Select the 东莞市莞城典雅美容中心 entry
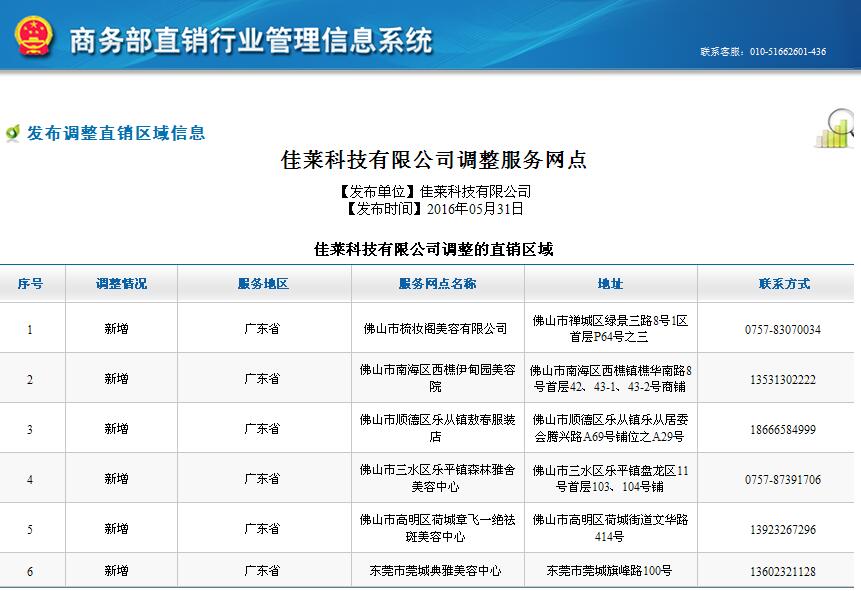The width and height of the screenshot is (861, 591). click(435, 572)
